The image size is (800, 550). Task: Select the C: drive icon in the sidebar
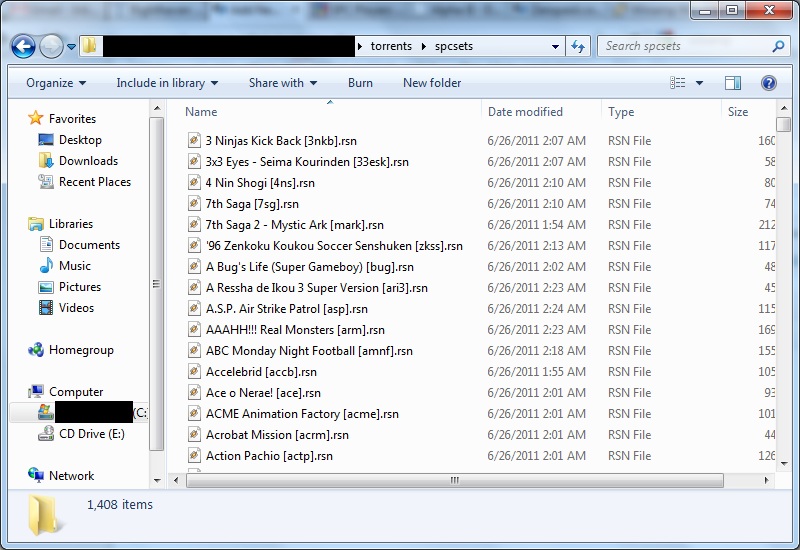click(x=46, y=412)
